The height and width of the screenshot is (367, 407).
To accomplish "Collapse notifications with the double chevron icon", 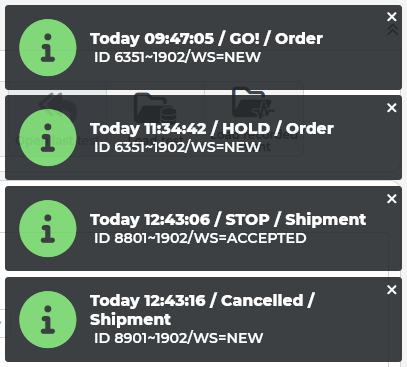I will point(393,30).
